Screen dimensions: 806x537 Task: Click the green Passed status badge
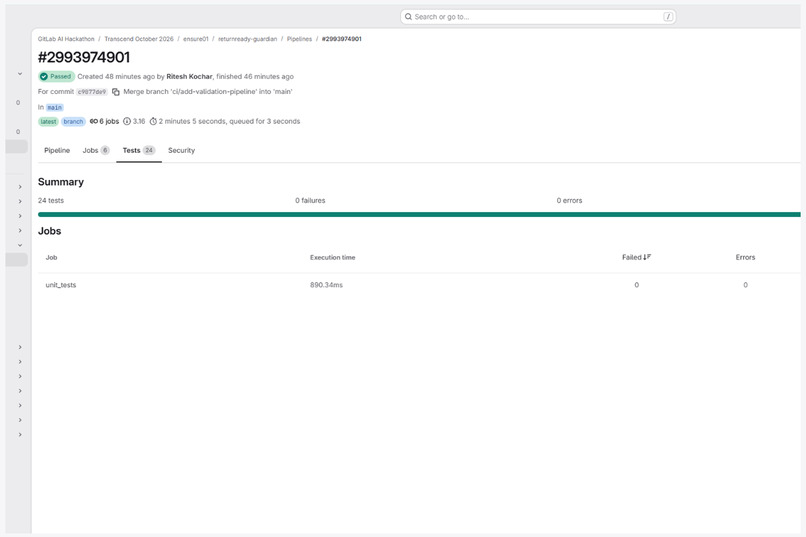57,77
